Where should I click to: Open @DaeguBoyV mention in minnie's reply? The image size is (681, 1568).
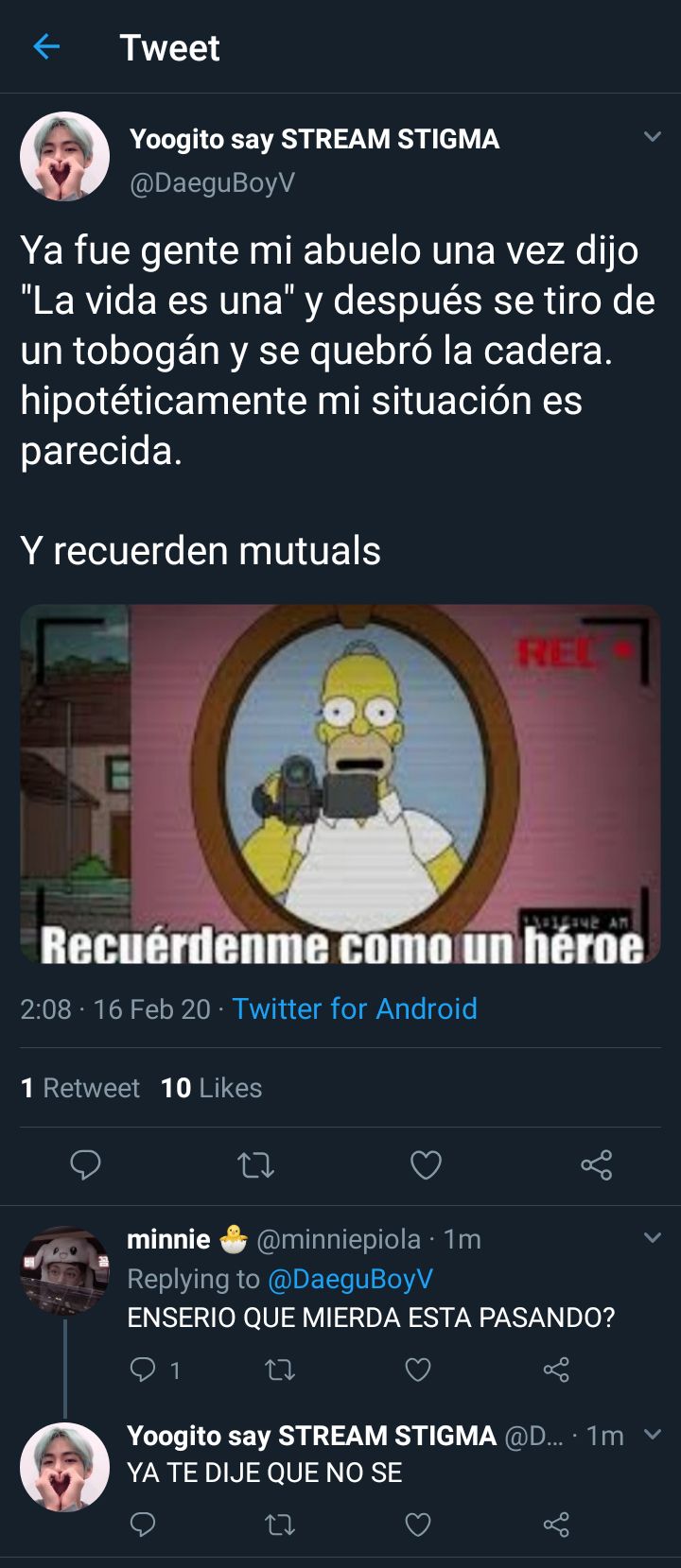(351, 1279)
